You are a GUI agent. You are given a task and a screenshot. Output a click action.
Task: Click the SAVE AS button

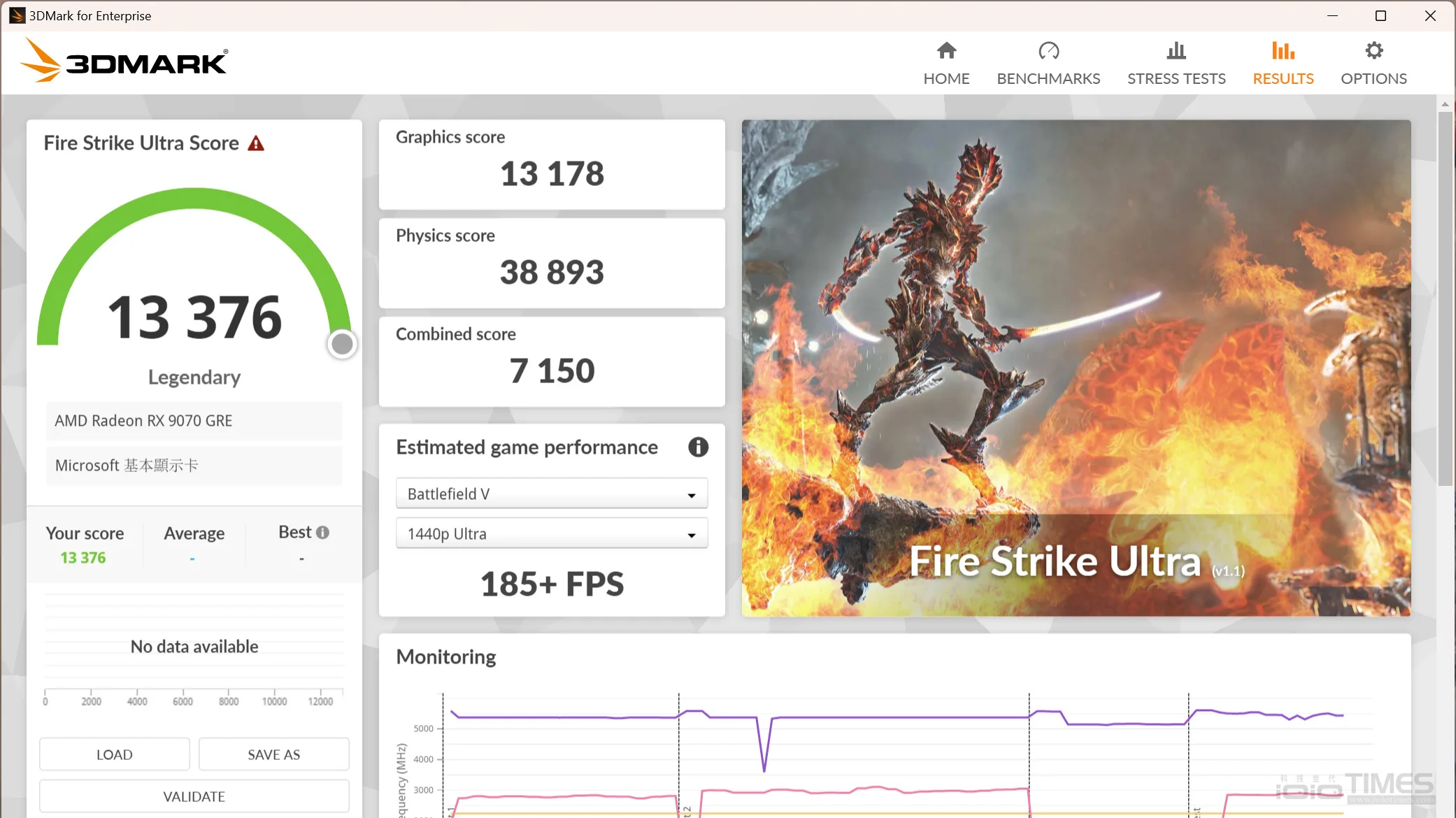[x=274, y=754]
